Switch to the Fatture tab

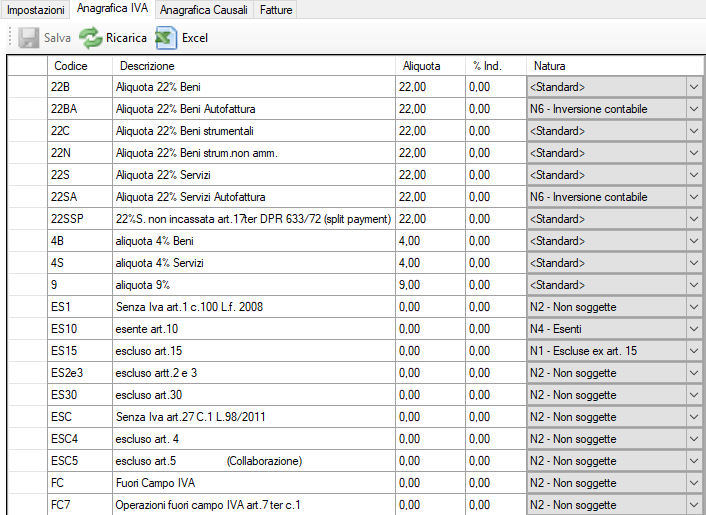click(277, 9)
